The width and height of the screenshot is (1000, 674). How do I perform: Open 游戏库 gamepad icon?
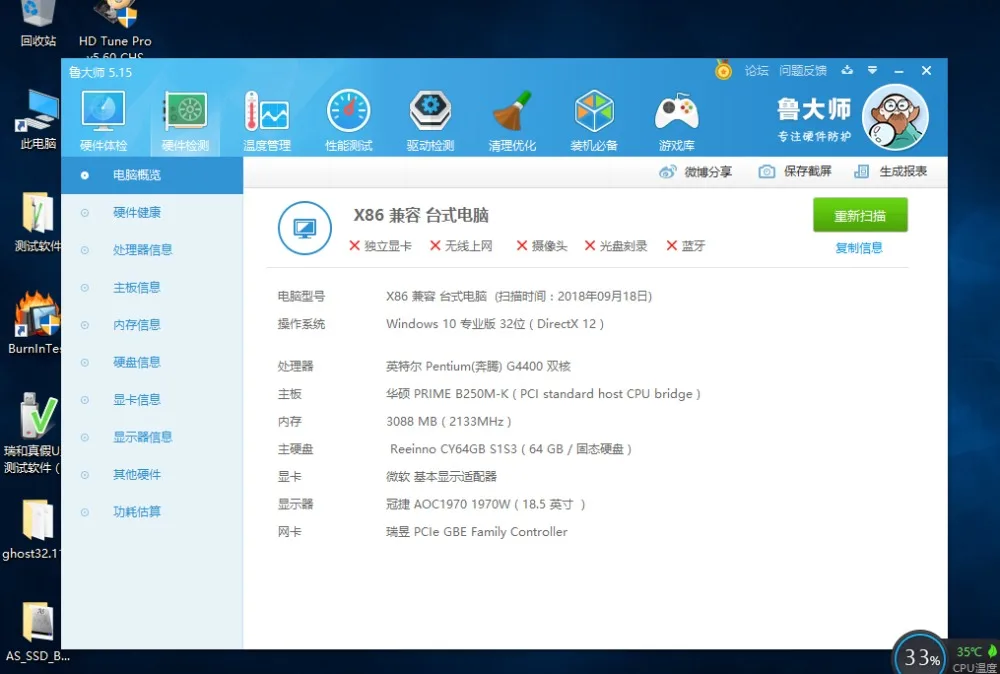[x=677, y=120]
